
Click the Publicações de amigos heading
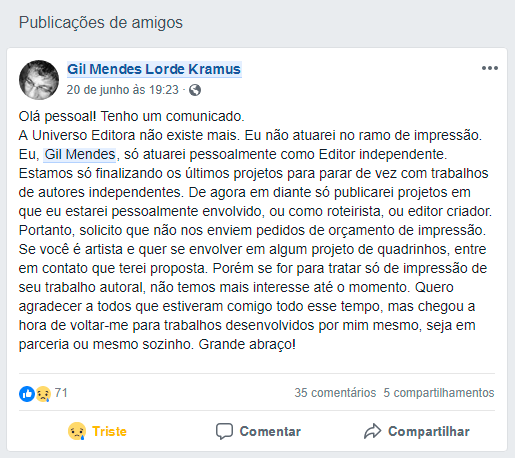click(x=101, y=23)
